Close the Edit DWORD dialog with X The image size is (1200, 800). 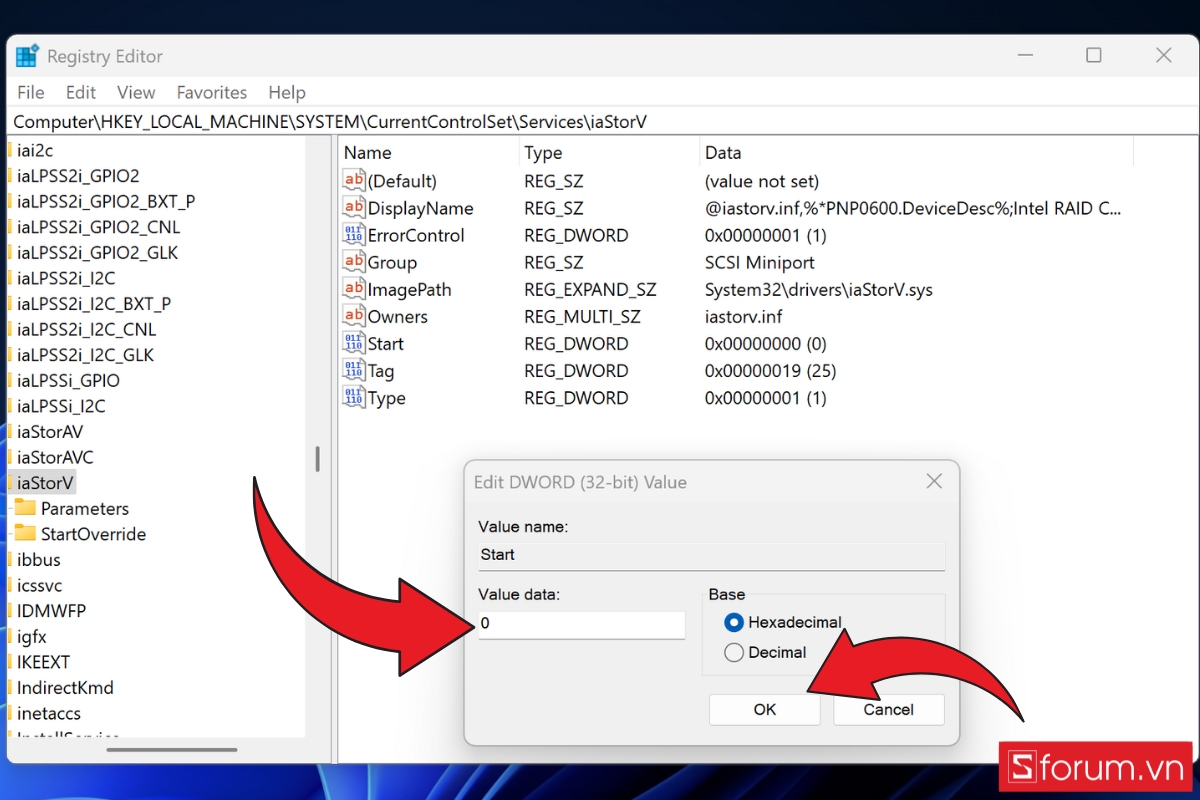tap(934, 482)
